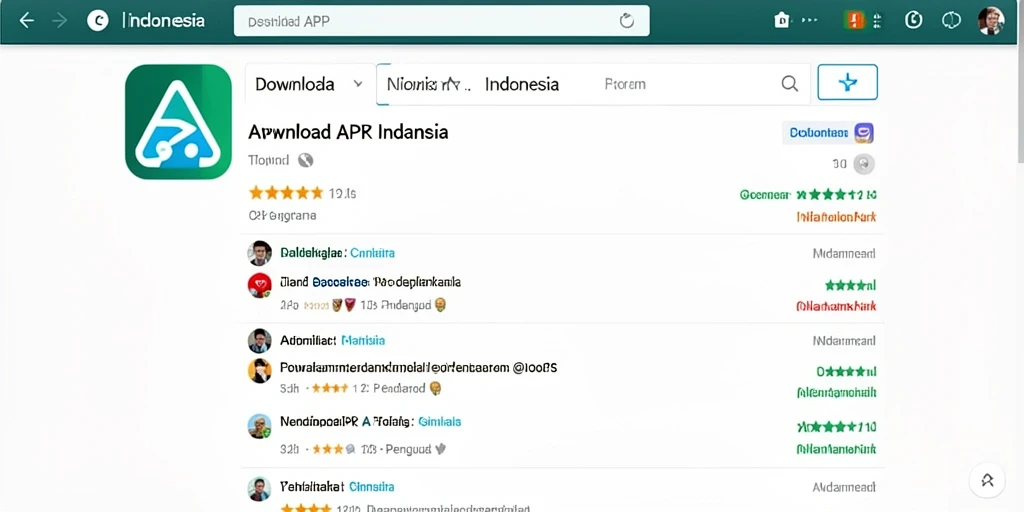The width and height of the screenshot is (1024, 512).
Task: Click the blue outlined sparkle button
Action: click(847, 82)
